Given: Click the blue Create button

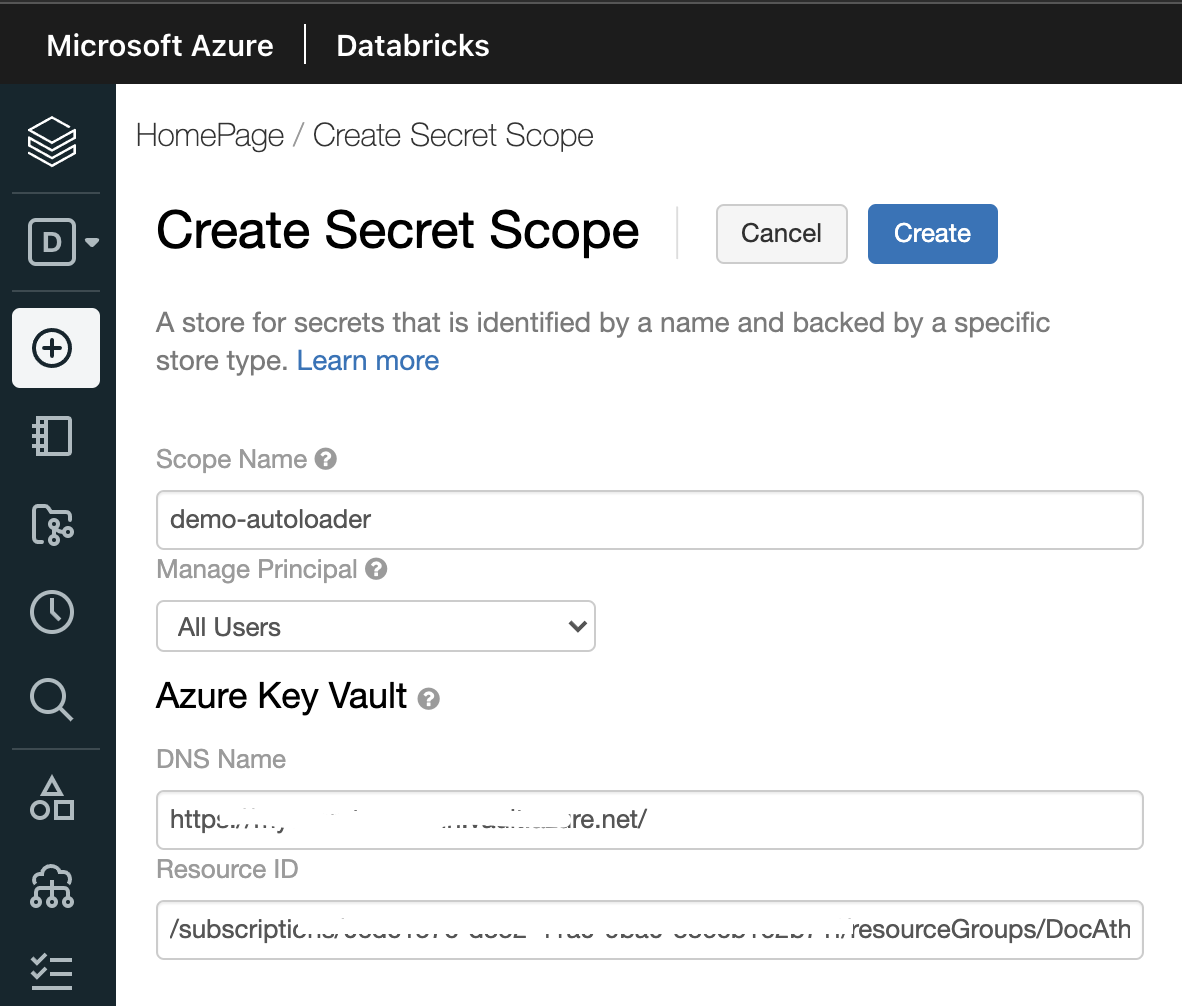Looking at the screenshot, I should click(x=932, y=234).
